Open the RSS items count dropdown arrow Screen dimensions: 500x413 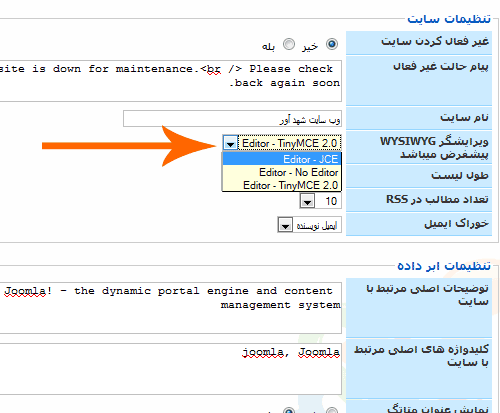point(307,201)
